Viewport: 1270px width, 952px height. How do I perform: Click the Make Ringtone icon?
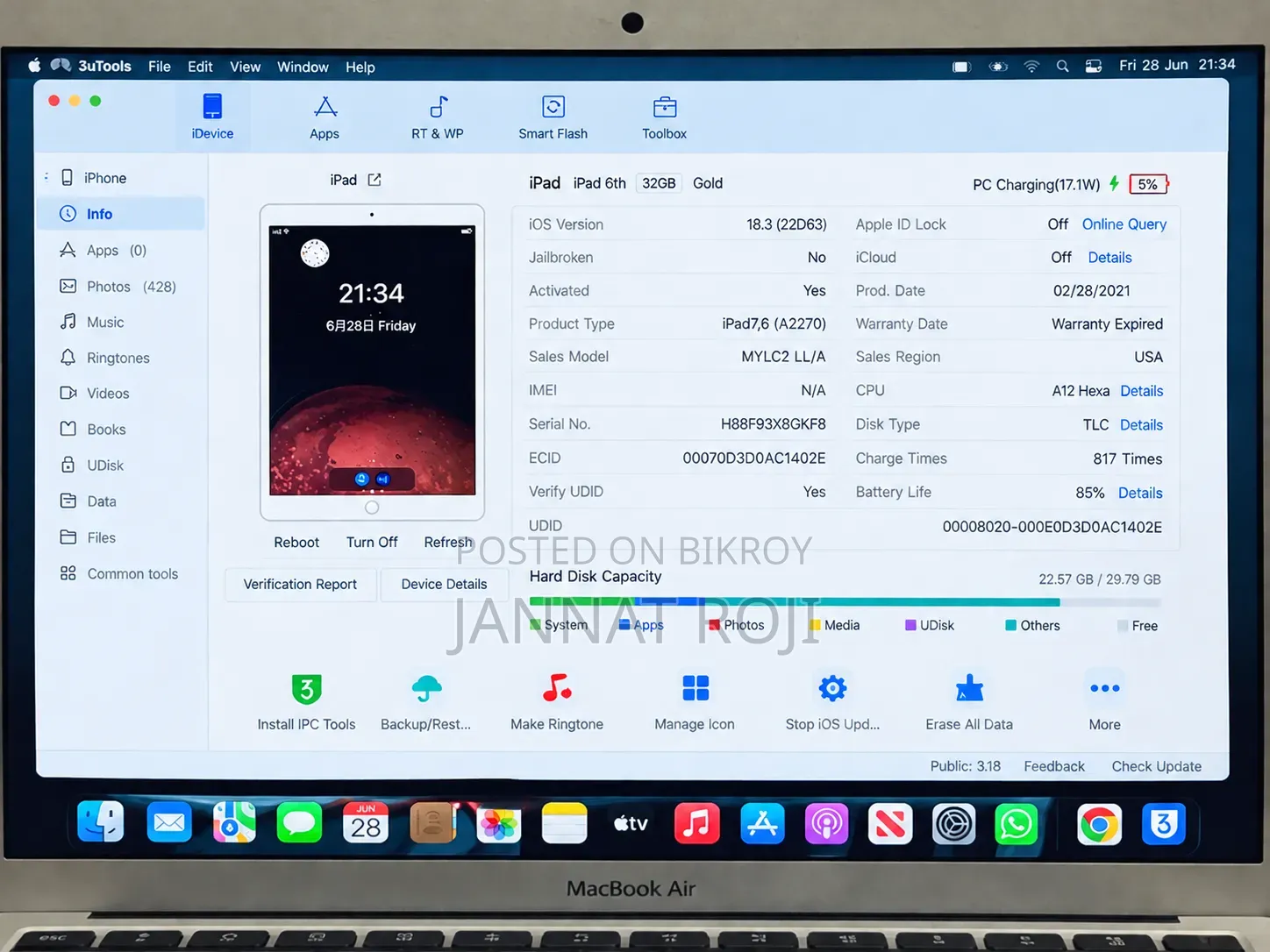tap(557, 688)
